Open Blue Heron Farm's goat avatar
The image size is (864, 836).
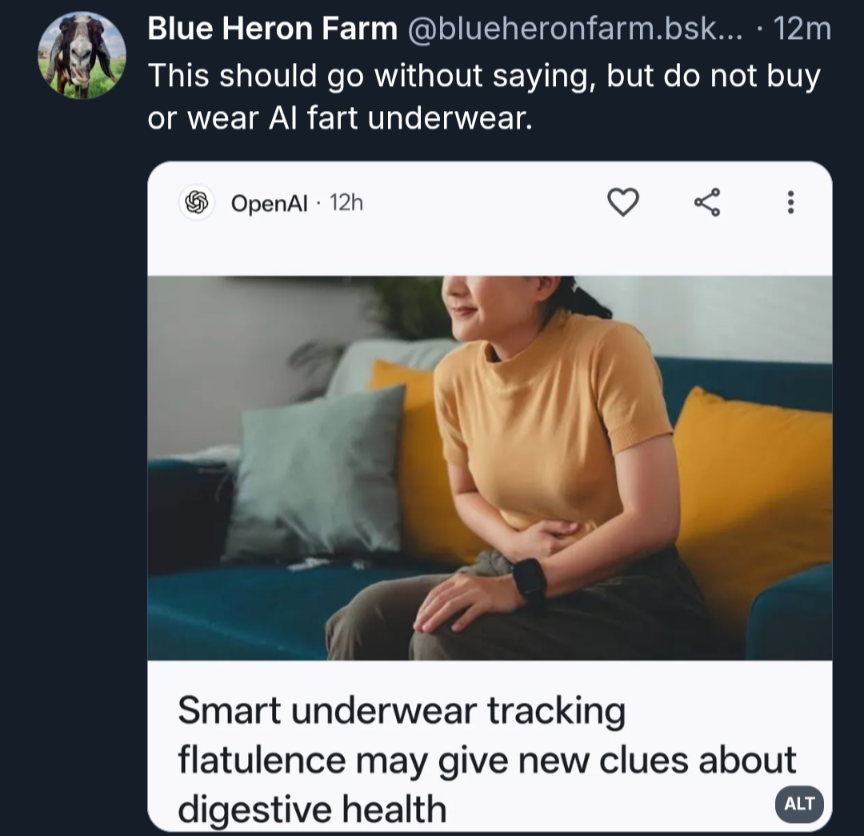[82, 55]
